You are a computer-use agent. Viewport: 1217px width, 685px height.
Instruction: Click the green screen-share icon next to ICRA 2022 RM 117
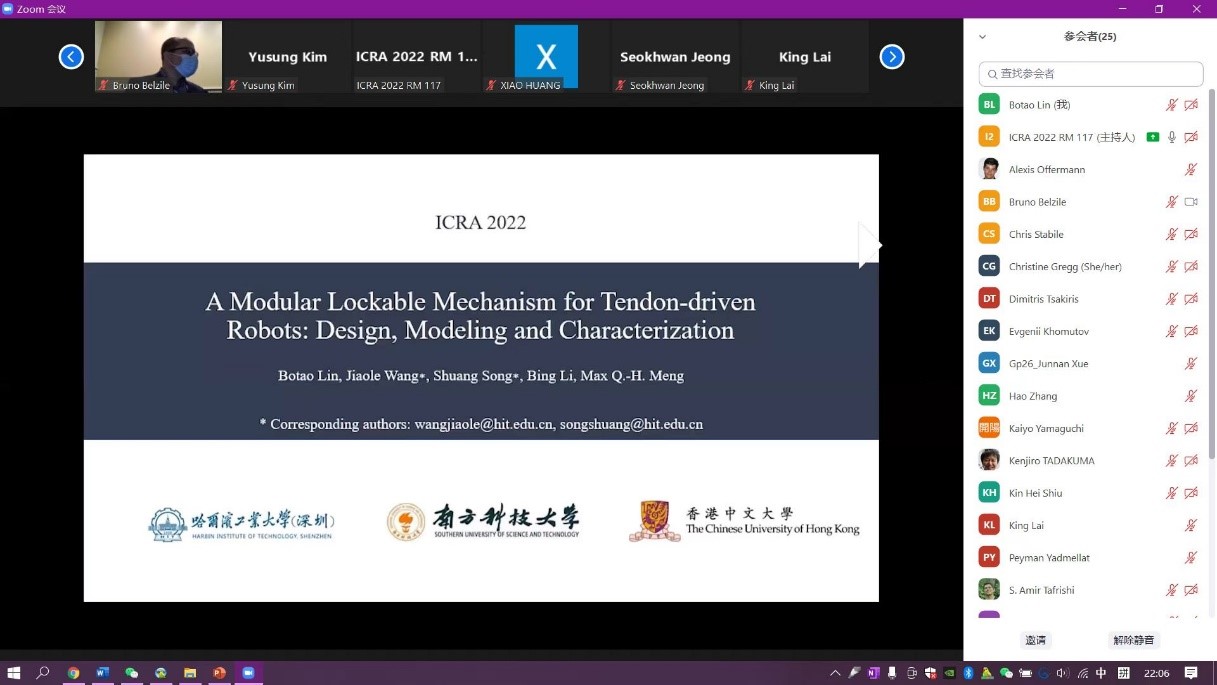[1153, 137]
